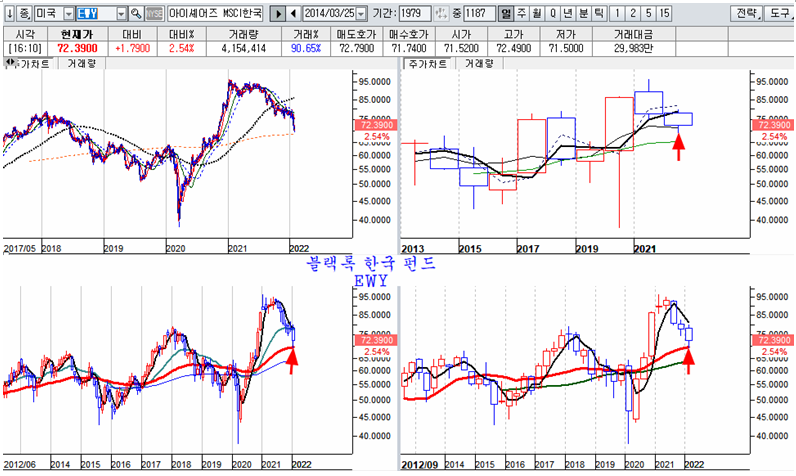Open the date picker dropdown for 2014/03/25
The image size is (796, 476).
(x=360, y=14)
